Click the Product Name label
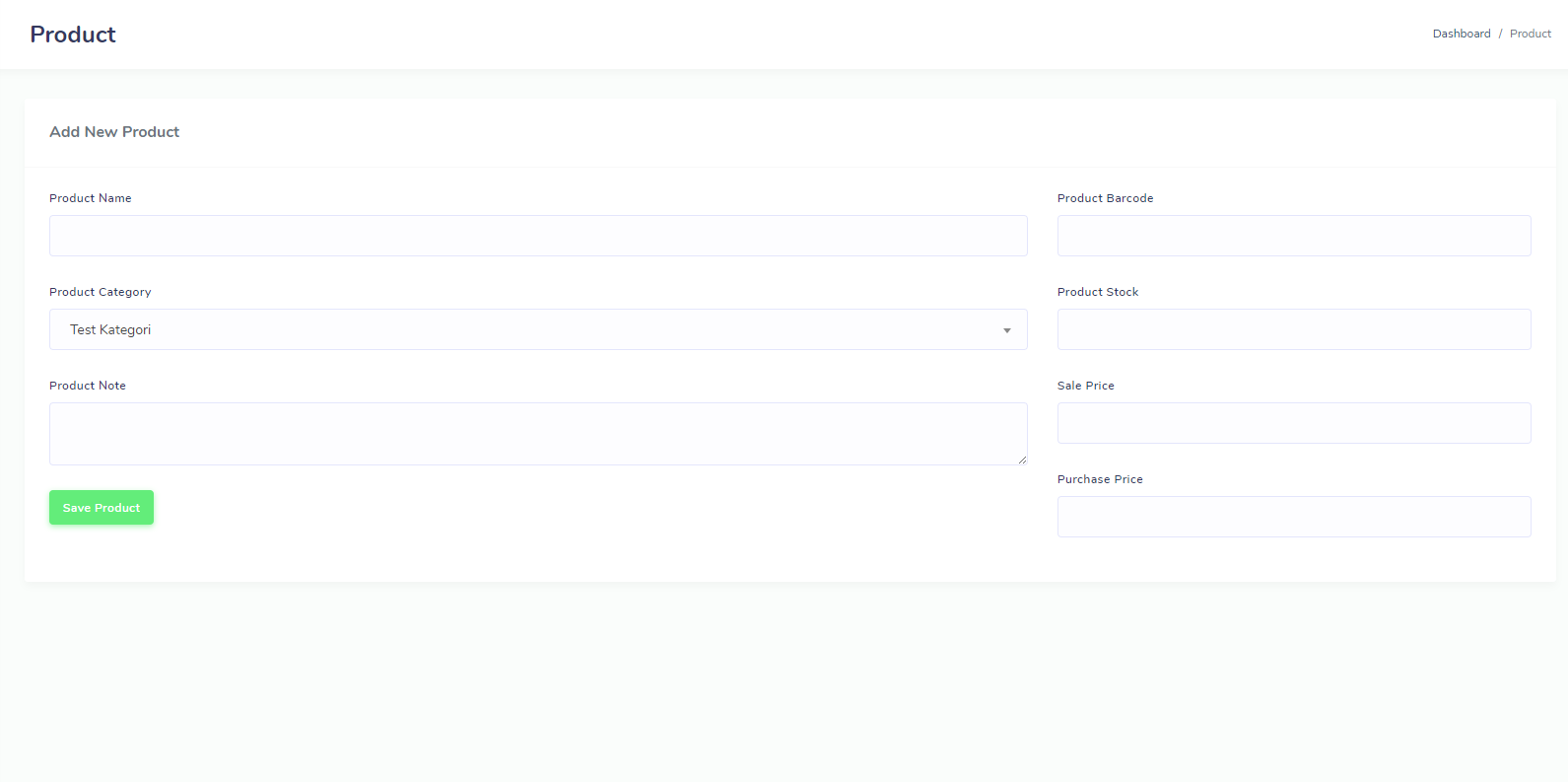Image resolution: width=1568 pixels, height=782 pixels. tap(91, 198)
